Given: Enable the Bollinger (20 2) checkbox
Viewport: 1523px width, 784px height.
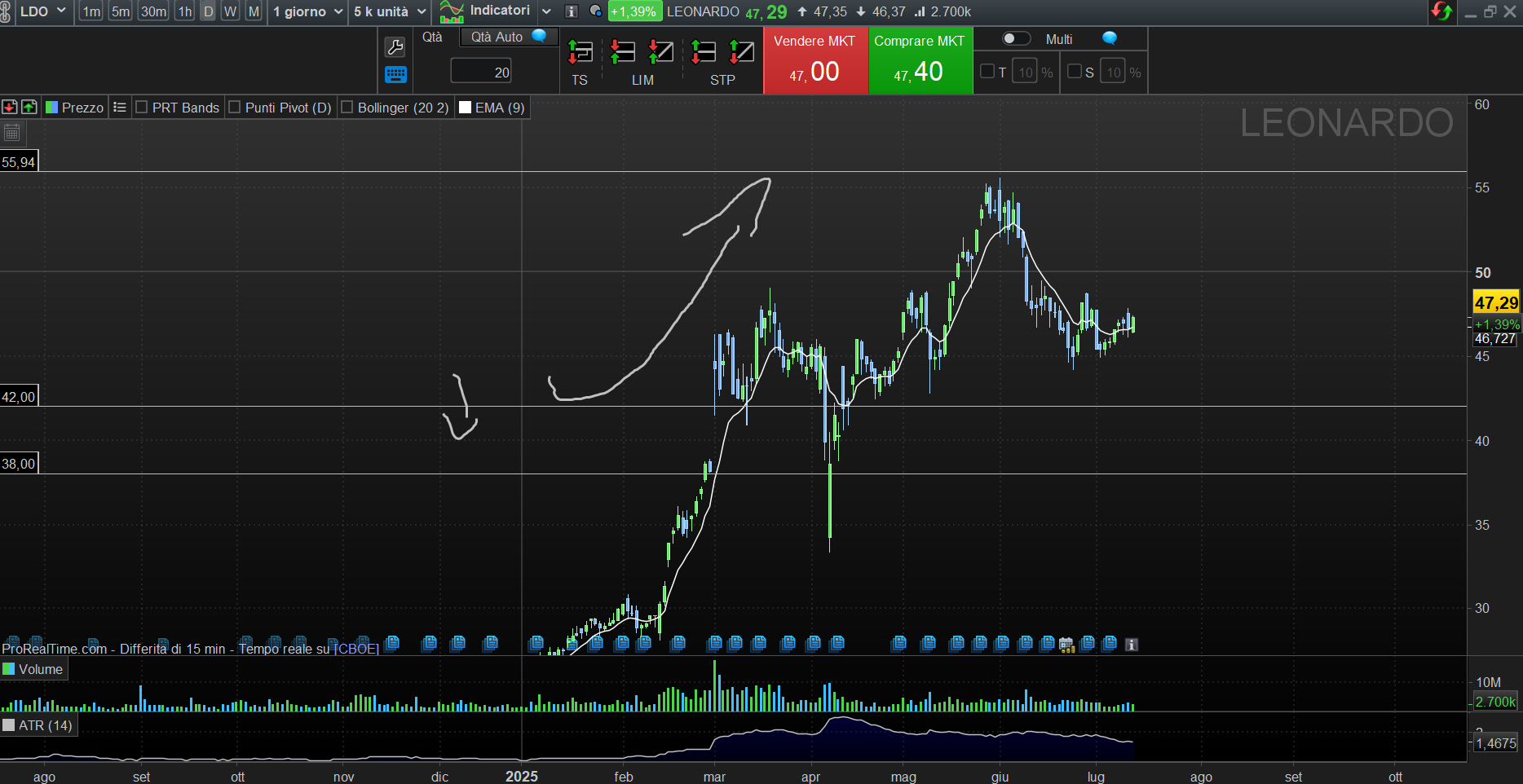Looking at the screenshot, I should click(x=347, y=107).
